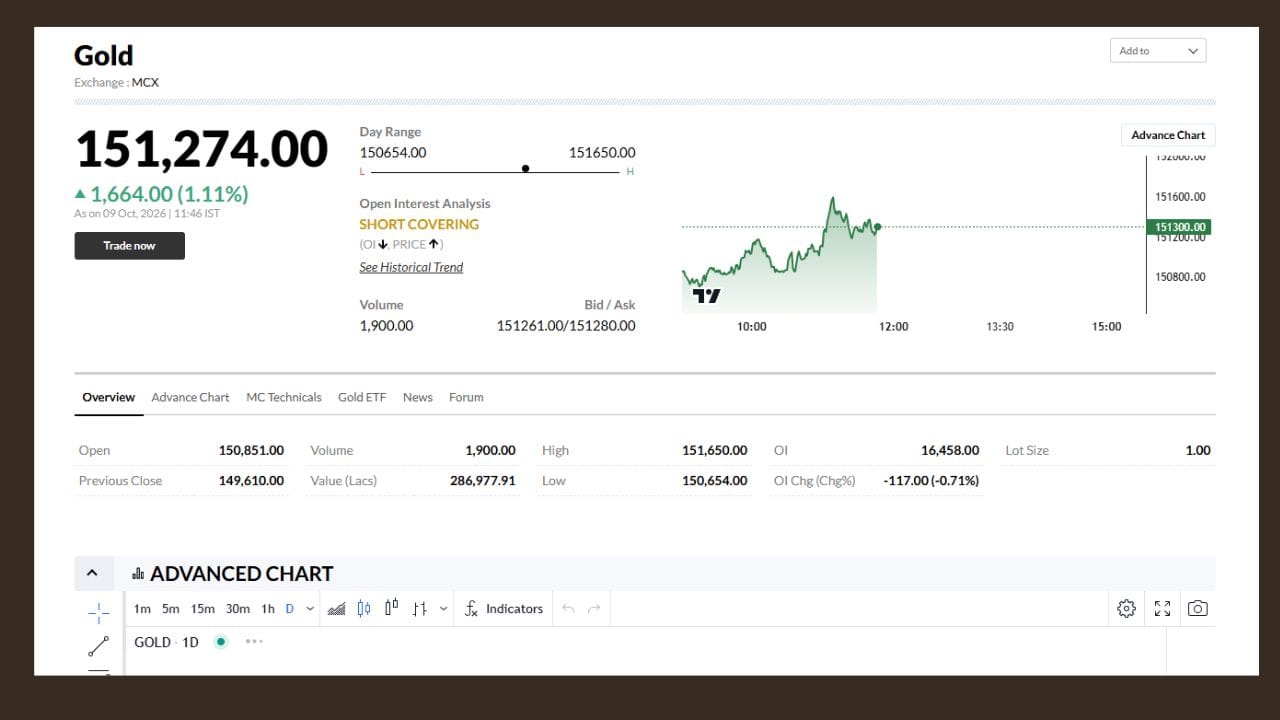The image size is (1280, 720).
Task: Open chart in fullscreen mode
Action: click(1162, 608)
